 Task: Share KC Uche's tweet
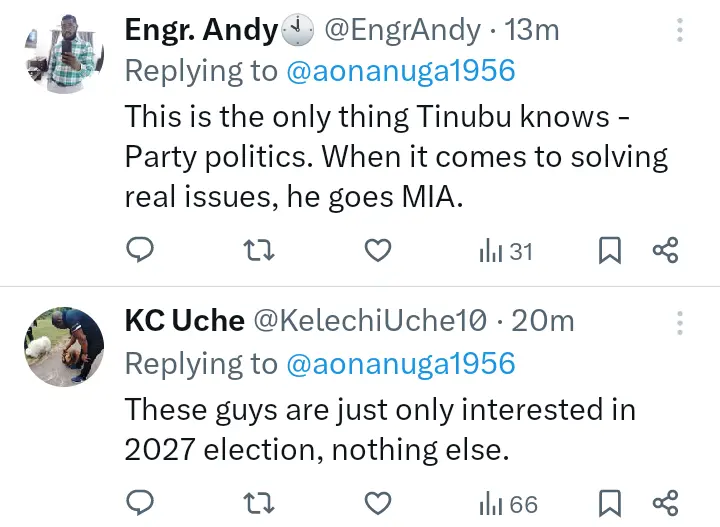tap(666, 503)
